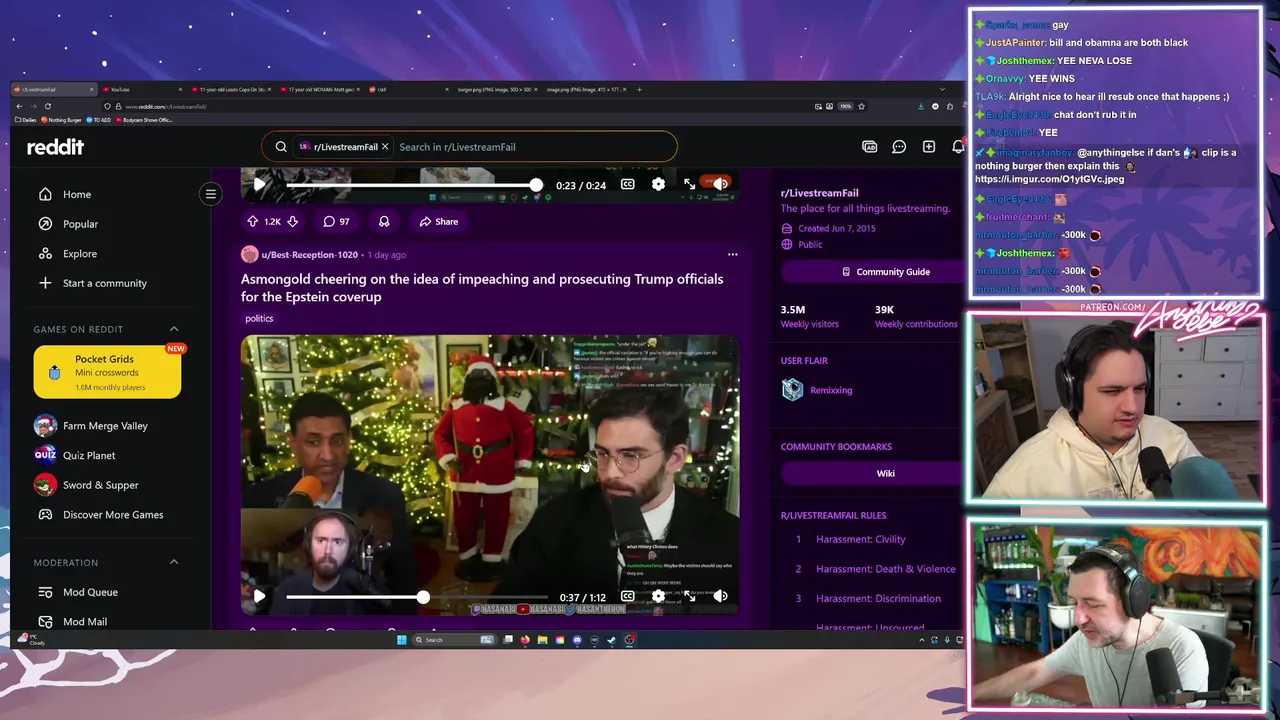Mute the Asmongold video volume
Screen dimensions: 1280x720
click(x=720, y=597)
